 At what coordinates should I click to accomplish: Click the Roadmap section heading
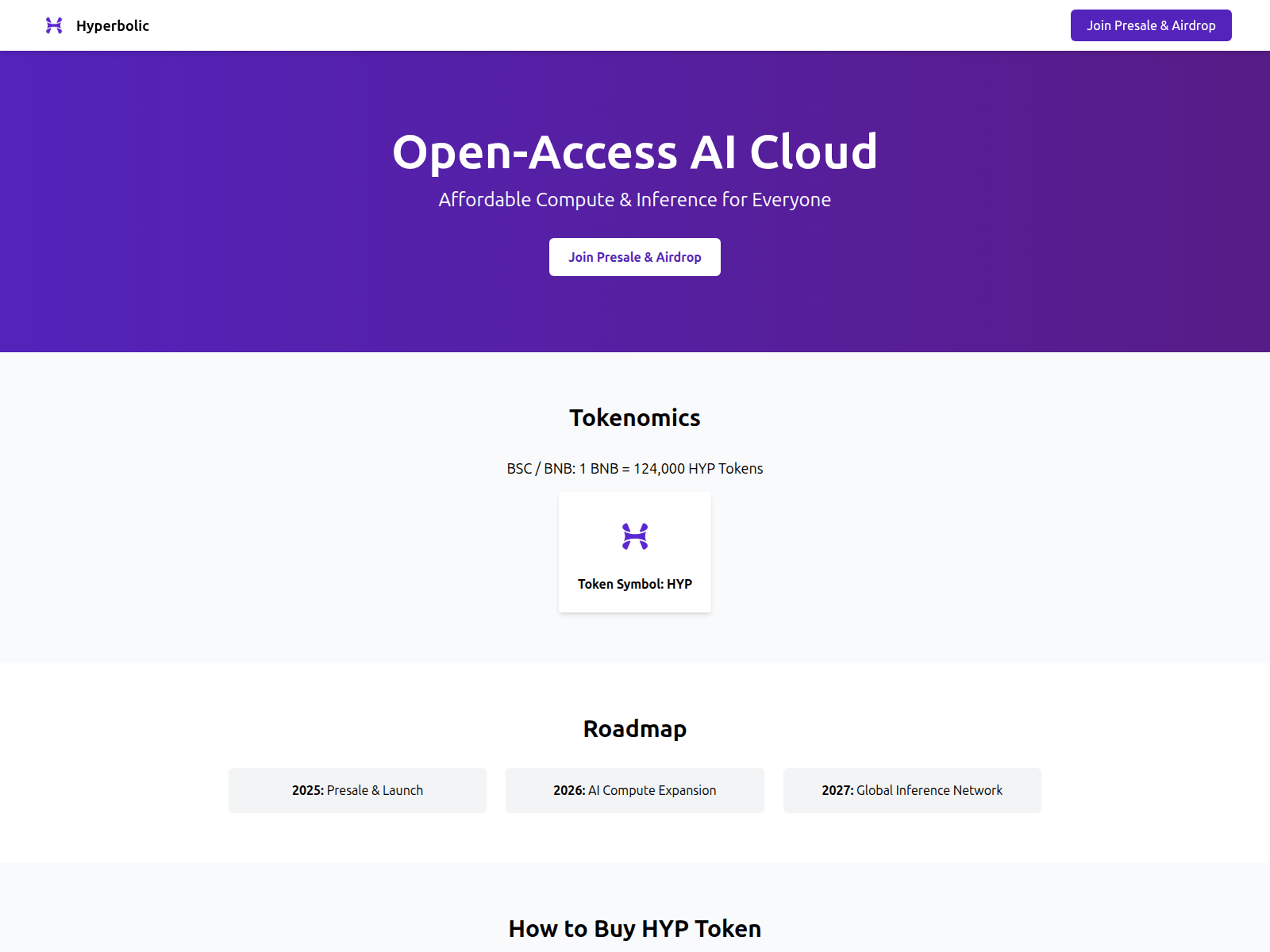coord(635,729)
